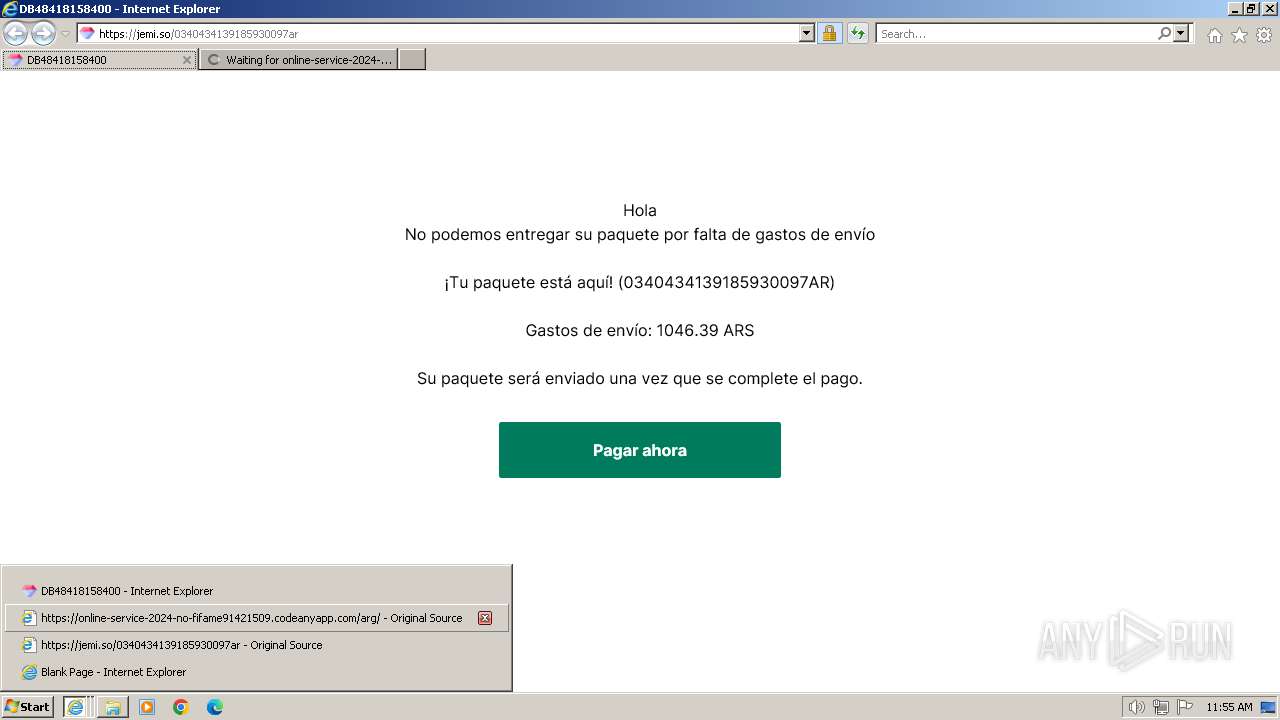Viewport: 1280px width, 720px height.
Task: Launch Microsoft Edge from the taskbar
Action: click(215, 707)
